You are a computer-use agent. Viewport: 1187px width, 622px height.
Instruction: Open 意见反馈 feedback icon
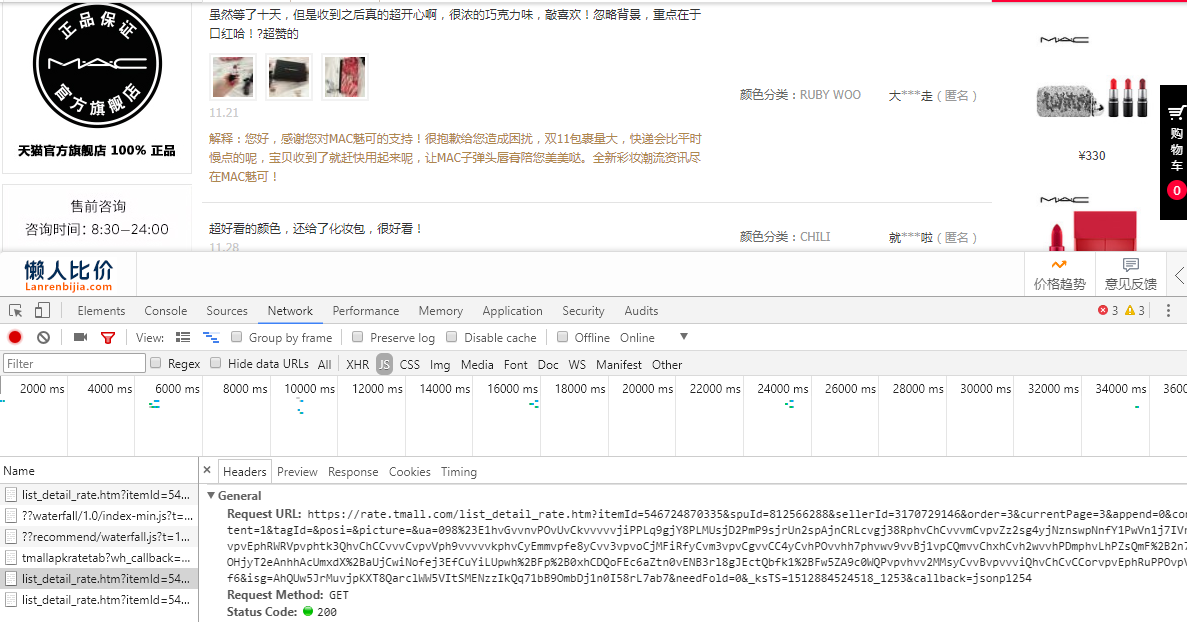(1130, 275)
